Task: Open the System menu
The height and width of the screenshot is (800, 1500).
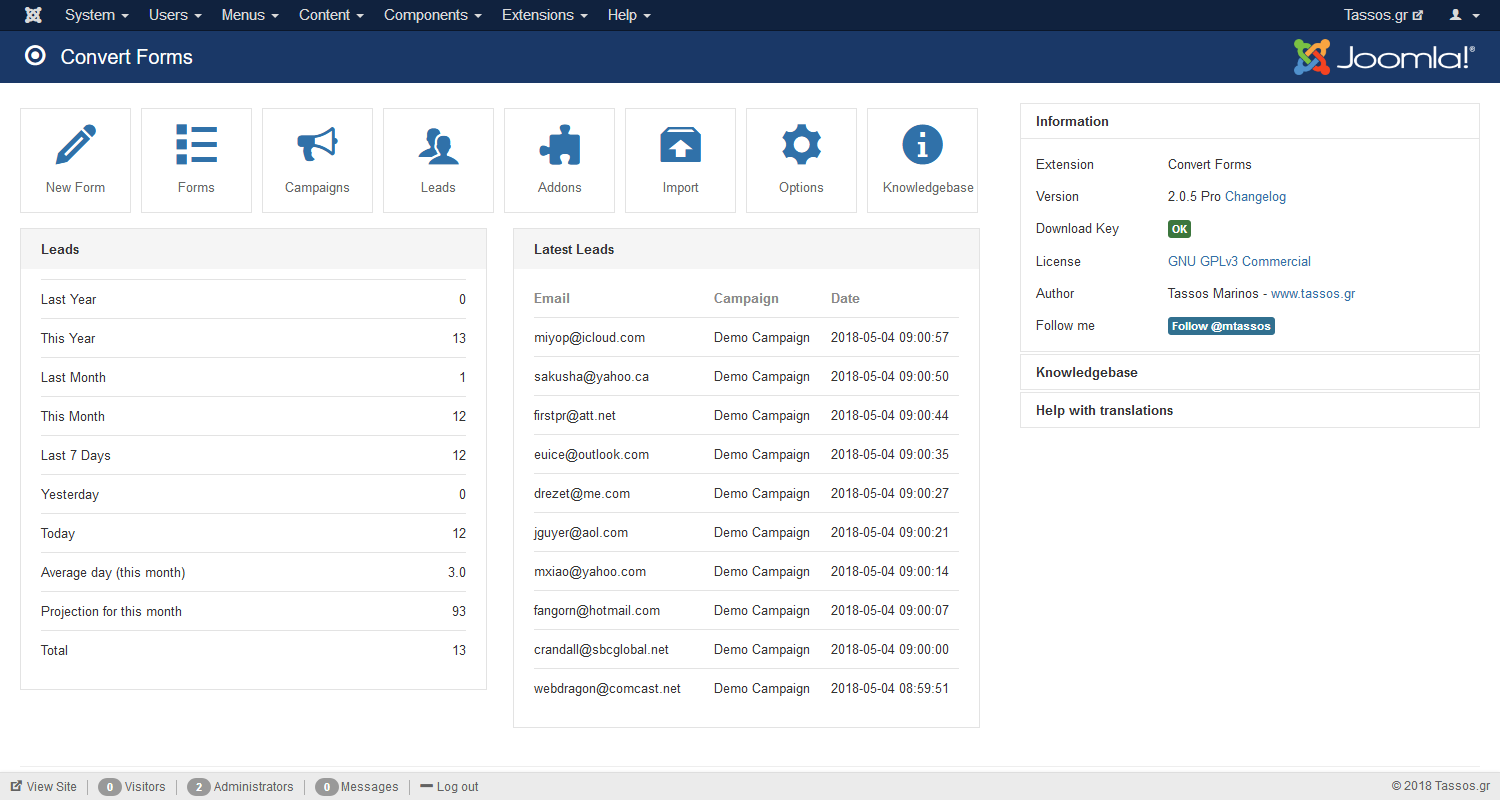Action: click(97, 15)
